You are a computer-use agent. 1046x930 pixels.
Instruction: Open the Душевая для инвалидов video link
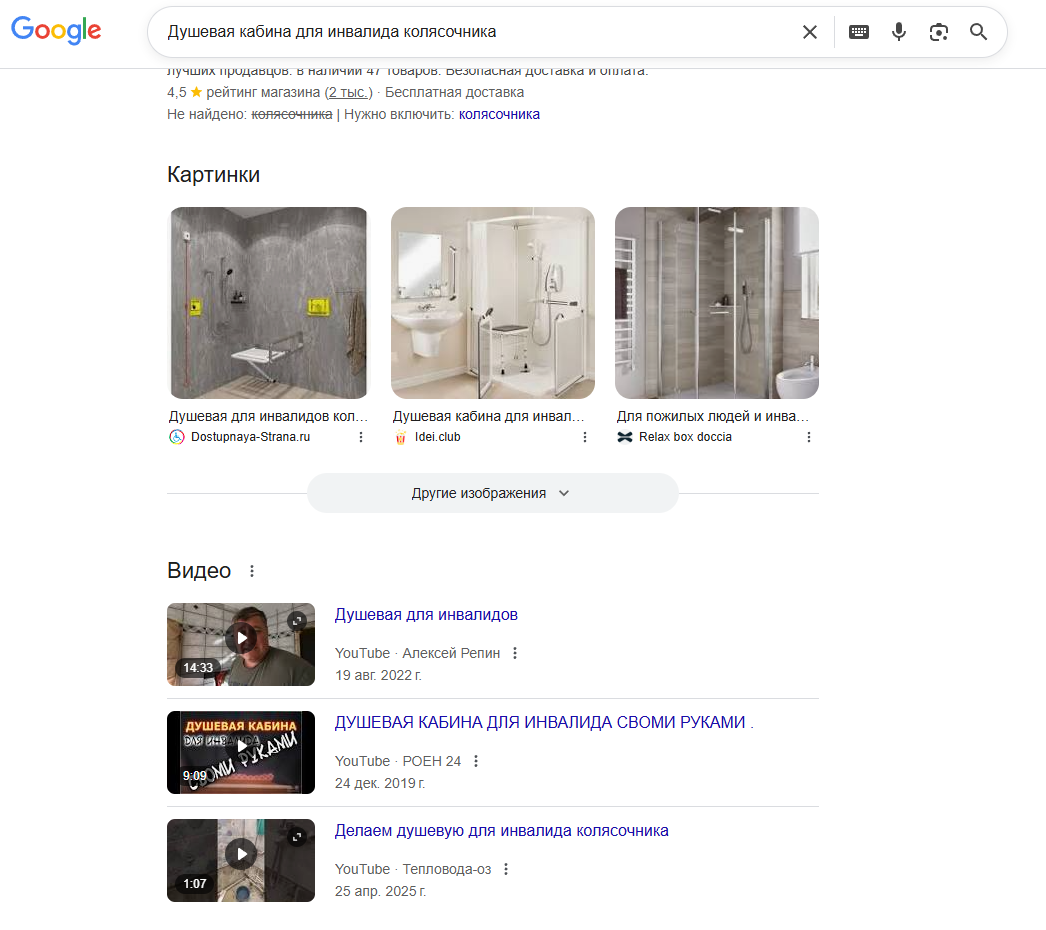pyautogui.click(x=426, y=614)
